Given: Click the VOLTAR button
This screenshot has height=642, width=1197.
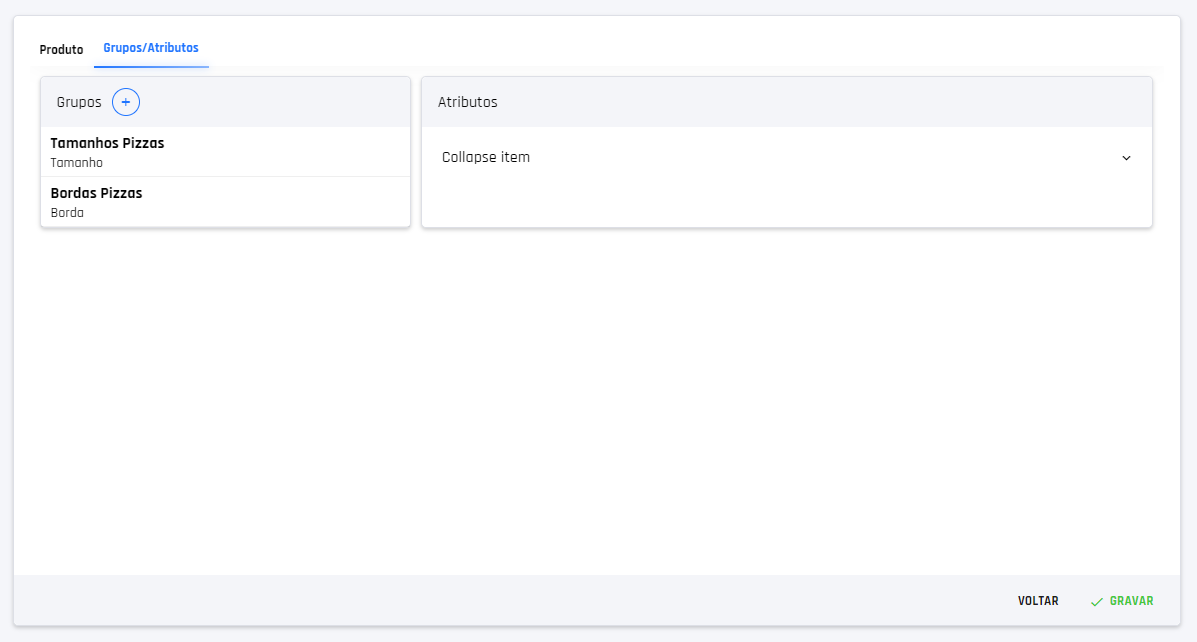Looking at the screenshot, I should [1038, 601].
